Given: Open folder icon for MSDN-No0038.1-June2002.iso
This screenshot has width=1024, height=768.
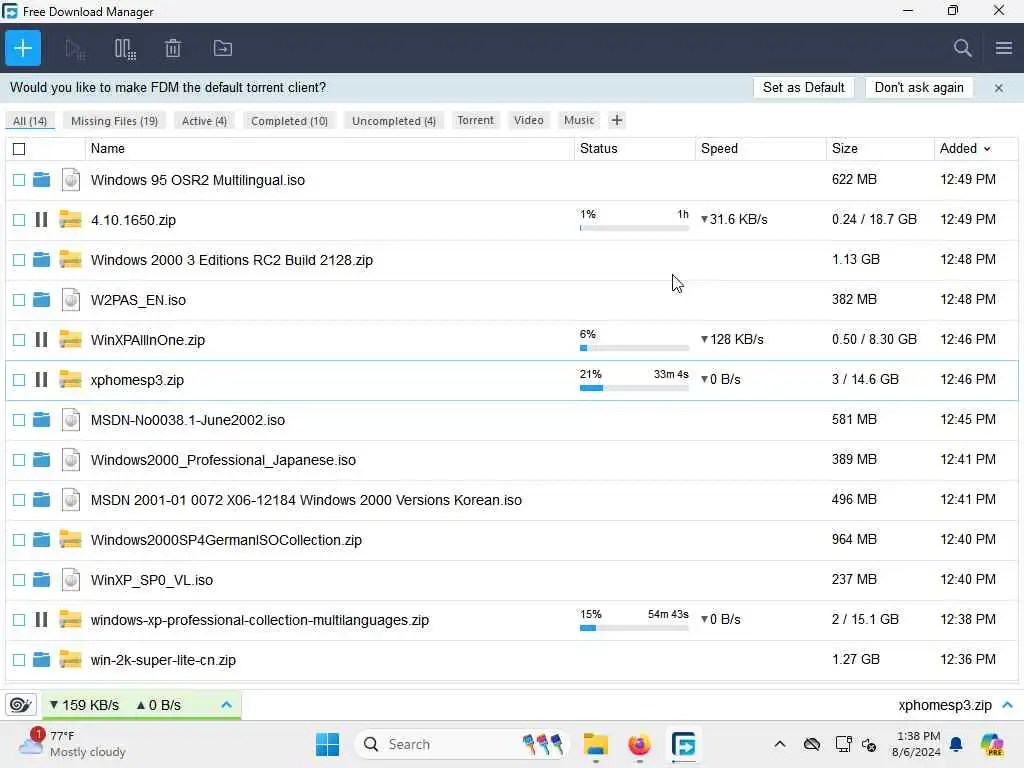Looking at the screenshot, I should (41, 419).
